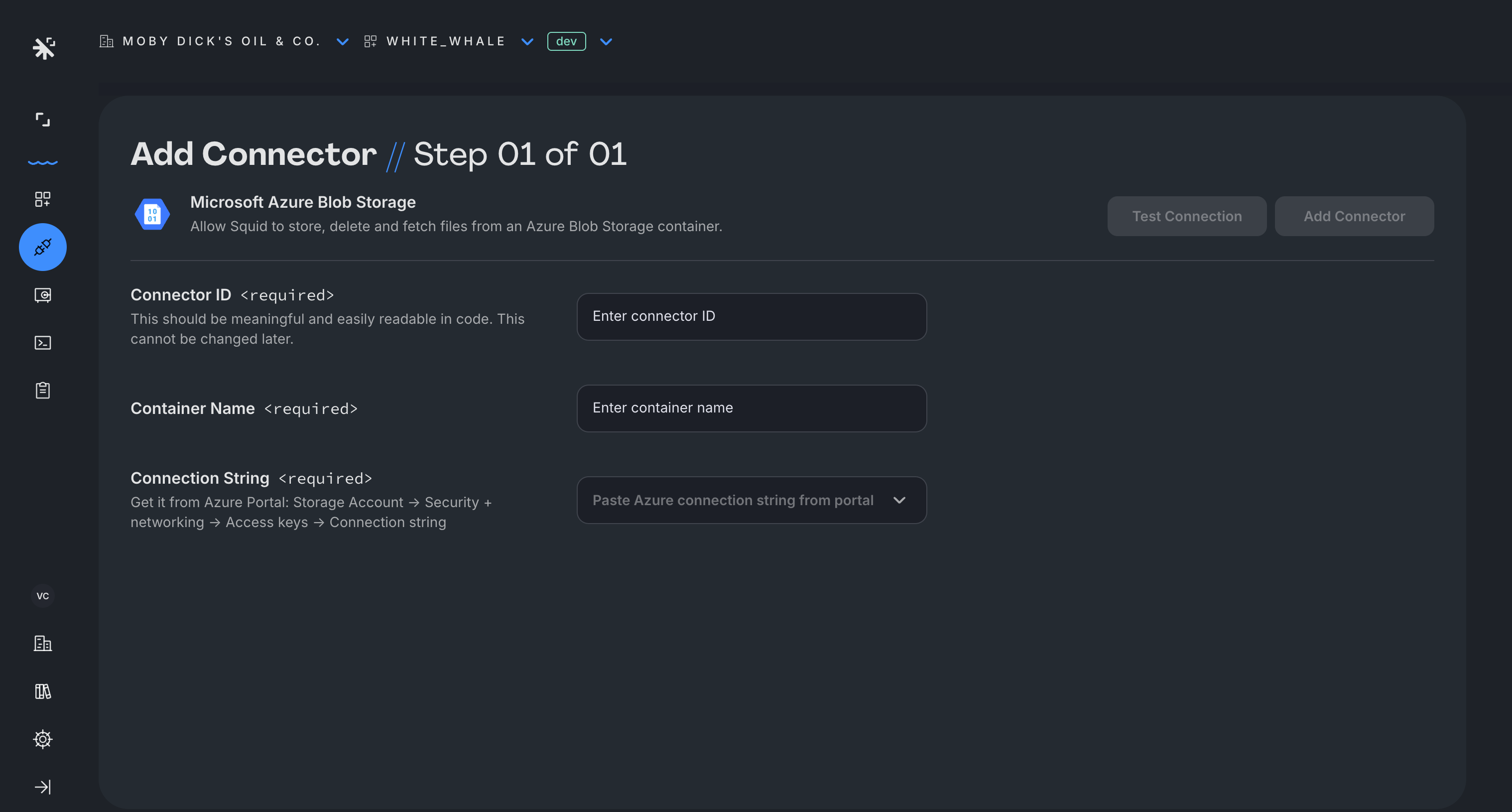This screenshot has height=812, width=1512.
Task: Expand the sidebar with arrow icon
Action: [x=43, y=787]
